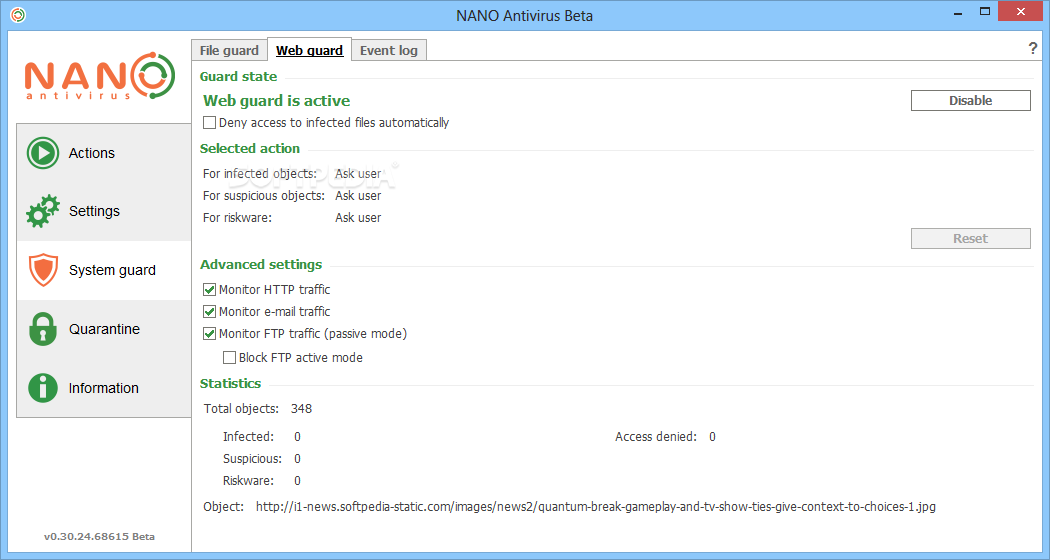Click the Advanced settings heading
Image resolution: width=1050 pixels, height=560 pixels.
pos(261,265)
